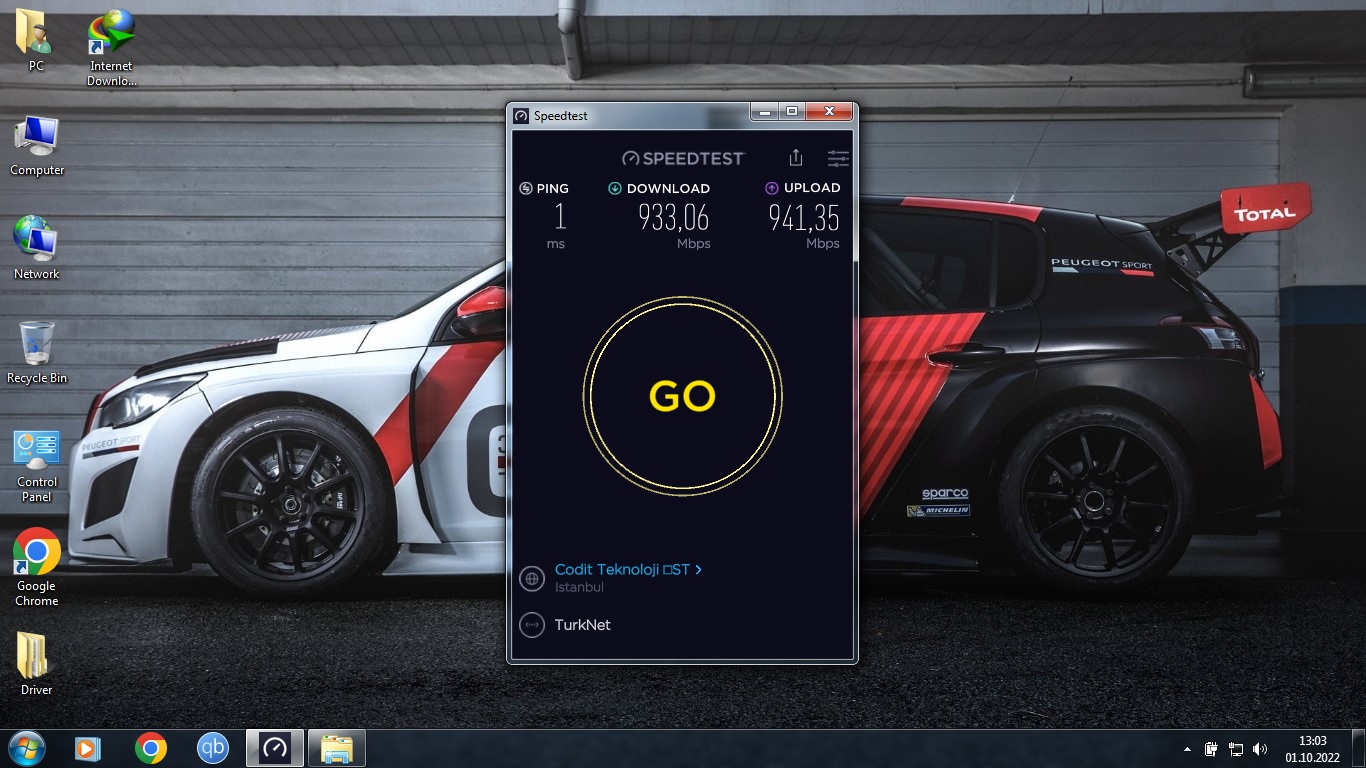The width and height of the screenshot is (1366, 768).
Task: Click the upload arrow icon beside UPLOAD
Action: [772, 188]
